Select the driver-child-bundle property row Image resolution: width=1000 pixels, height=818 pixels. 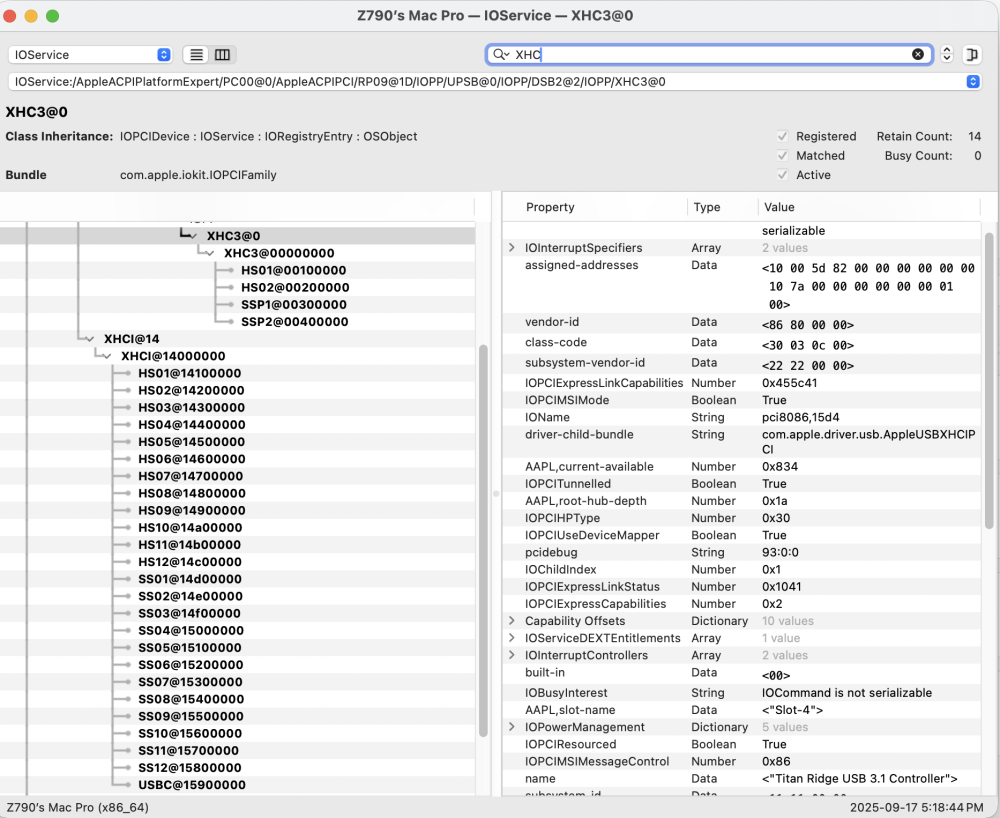[742, 442]
